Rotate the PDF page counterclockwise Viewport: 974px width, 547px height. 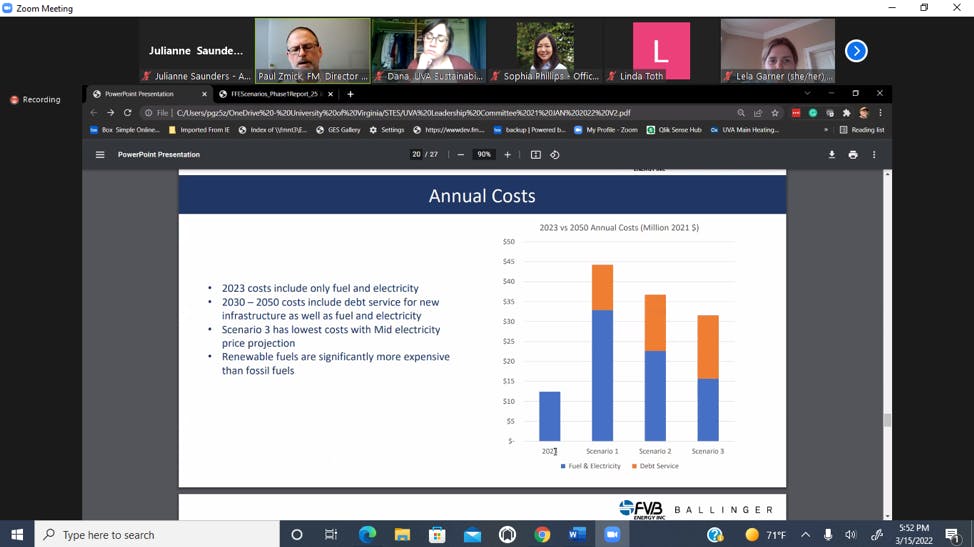click(555, 155)
